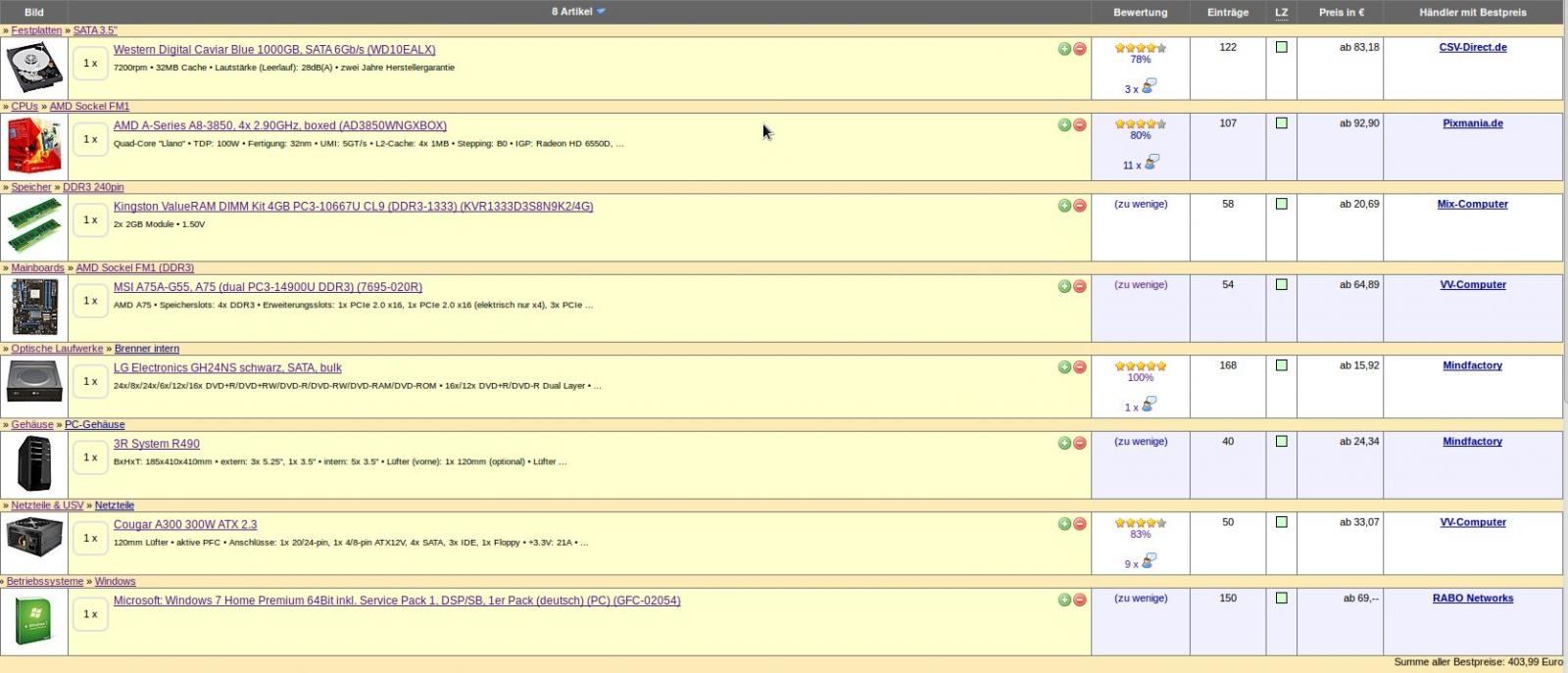
Task: Tick LZ checkbox for Windows 7 Home Premium row
Action: click(x=1281, y=598)
